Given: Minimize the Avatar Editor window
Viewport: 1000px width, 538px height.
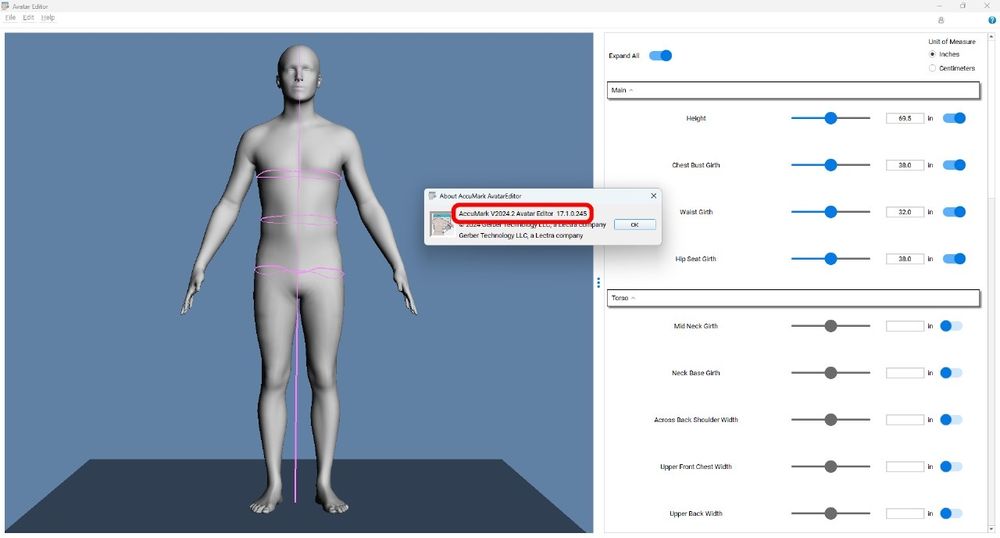Looking at the screenshot, I should click(x=939, y=6).
